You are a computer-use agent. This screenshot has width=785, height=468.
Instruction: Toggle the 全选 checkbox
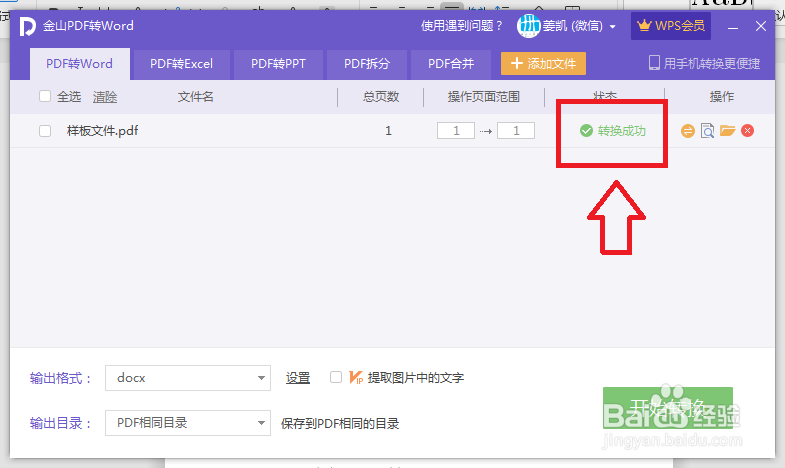coord(45,96)
